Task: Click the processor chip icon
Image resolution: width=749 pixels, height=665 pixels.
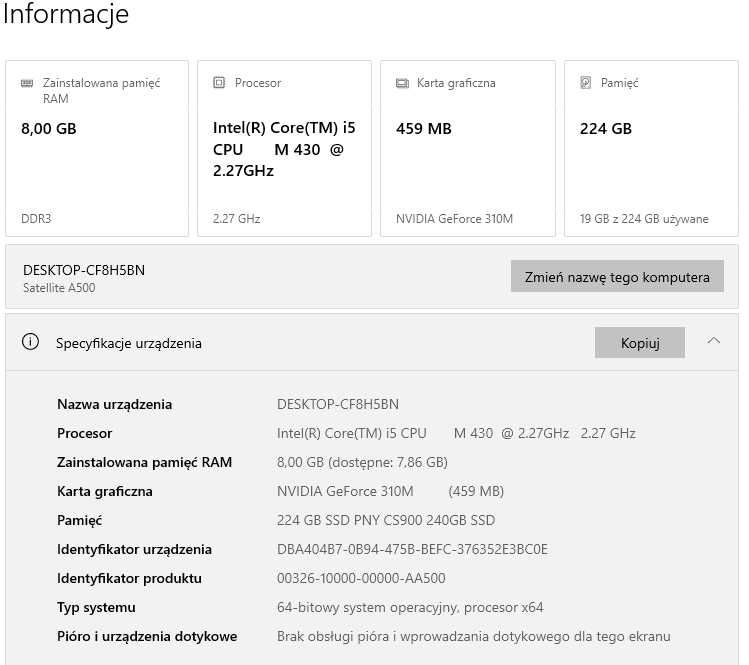Action: [219, 83]
